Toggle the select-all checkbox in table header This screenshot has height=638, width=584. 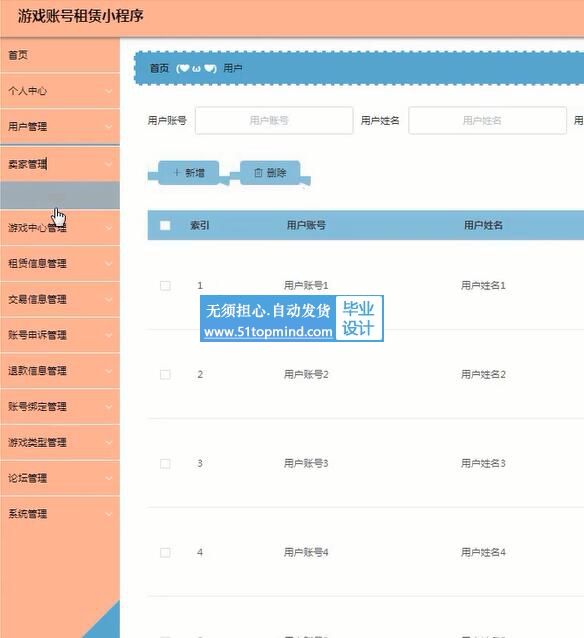click(x=165, y=225)
